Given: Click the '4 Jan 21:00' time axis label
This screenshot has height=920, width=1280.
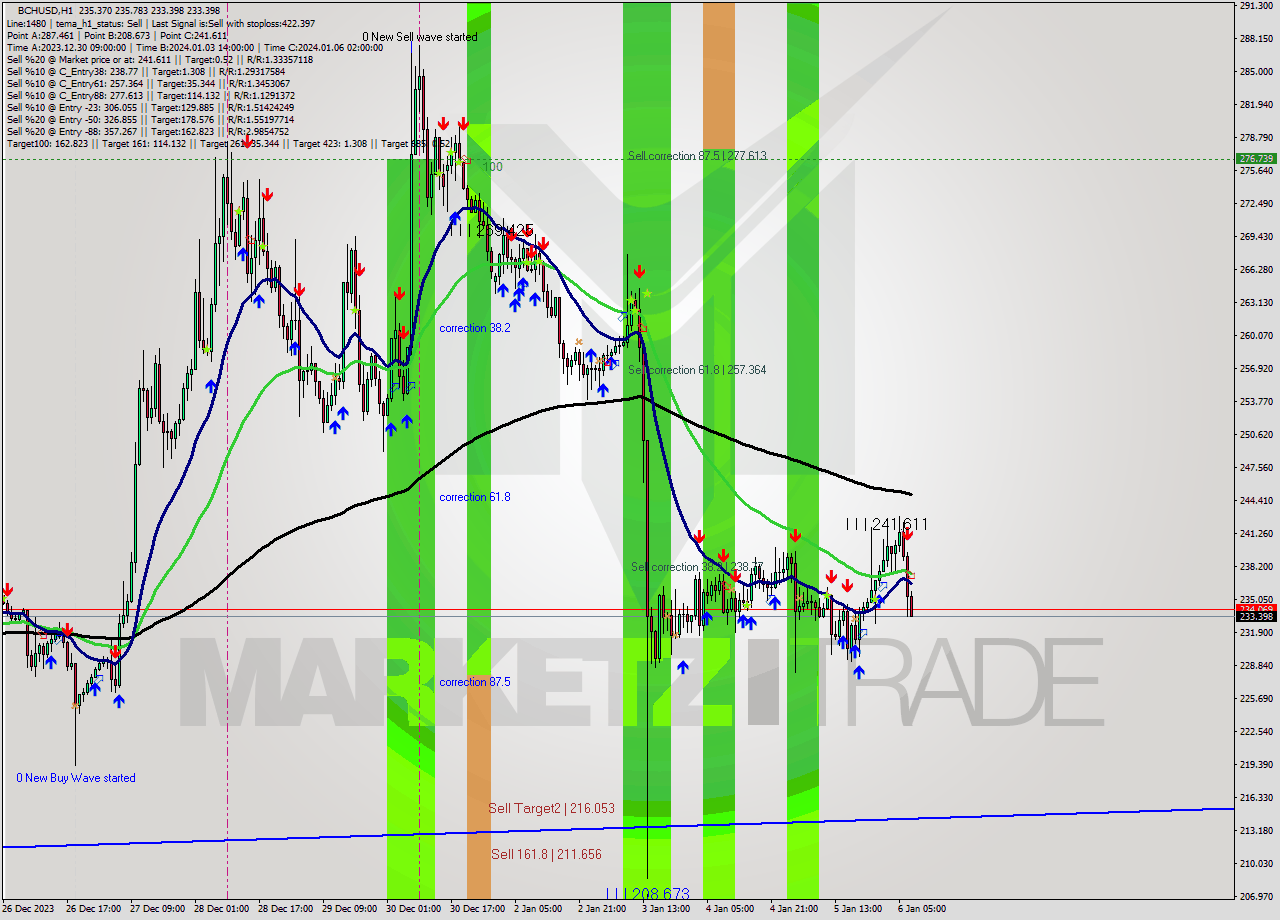Looking at the screenshot, I should pos(794,909).
